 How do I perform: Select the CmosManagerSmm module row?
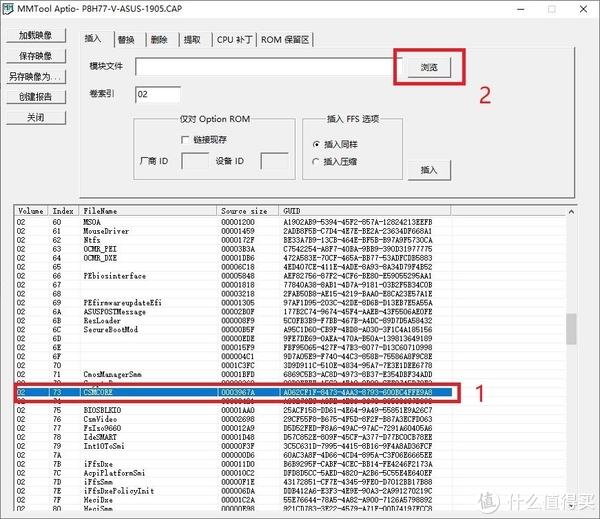233,374
